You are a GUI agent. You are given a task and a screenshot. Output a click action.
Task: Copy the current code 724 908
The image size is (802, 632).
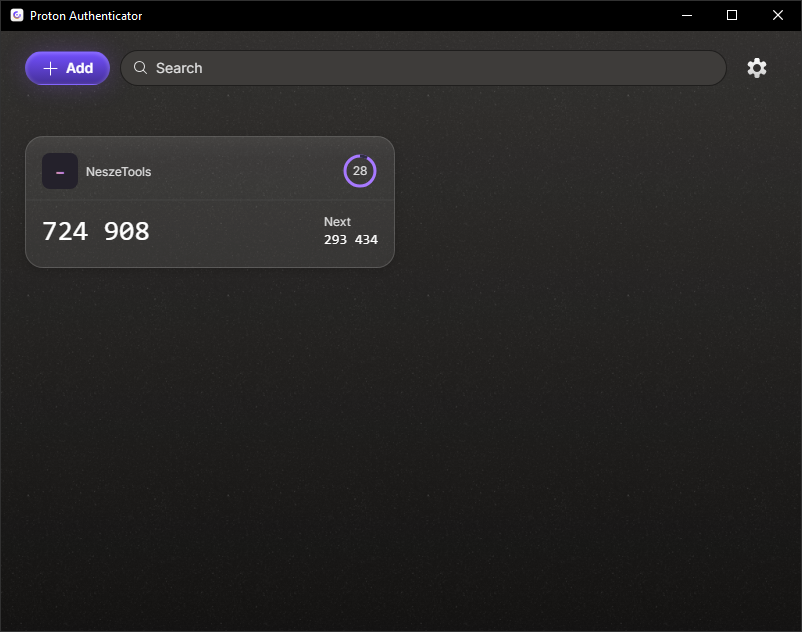pyautogui.click(x=95, y=231)
